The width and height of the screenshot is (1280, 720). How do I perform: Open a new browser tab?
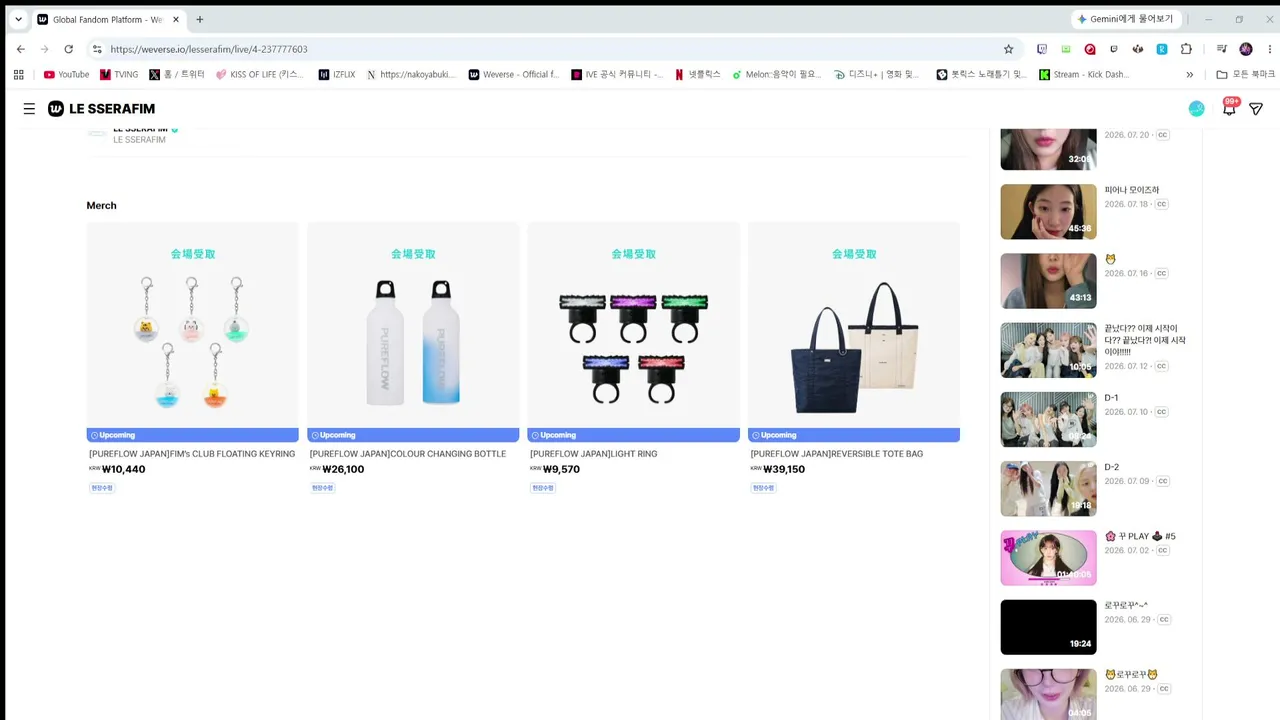(x=199, y=19)
